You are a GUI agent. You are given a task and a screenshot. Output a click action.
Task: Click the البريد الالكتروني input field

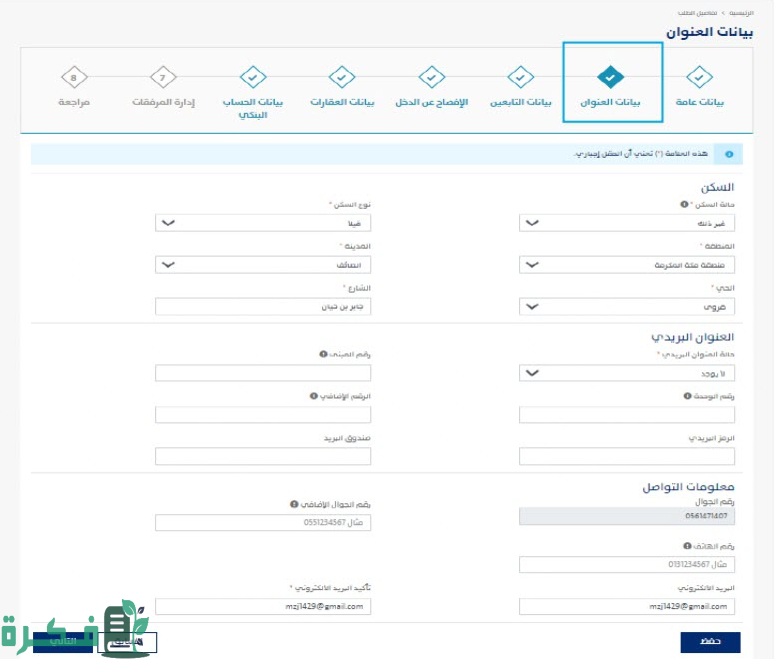627,606
